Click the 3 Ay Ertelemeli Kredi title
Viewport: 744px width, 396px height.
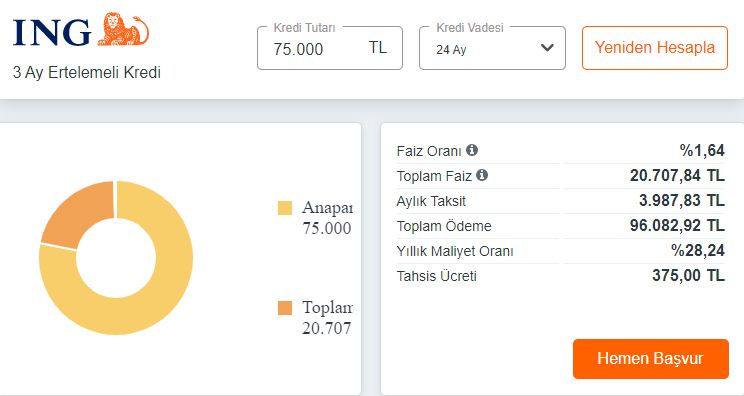click(x=87, y=73)
